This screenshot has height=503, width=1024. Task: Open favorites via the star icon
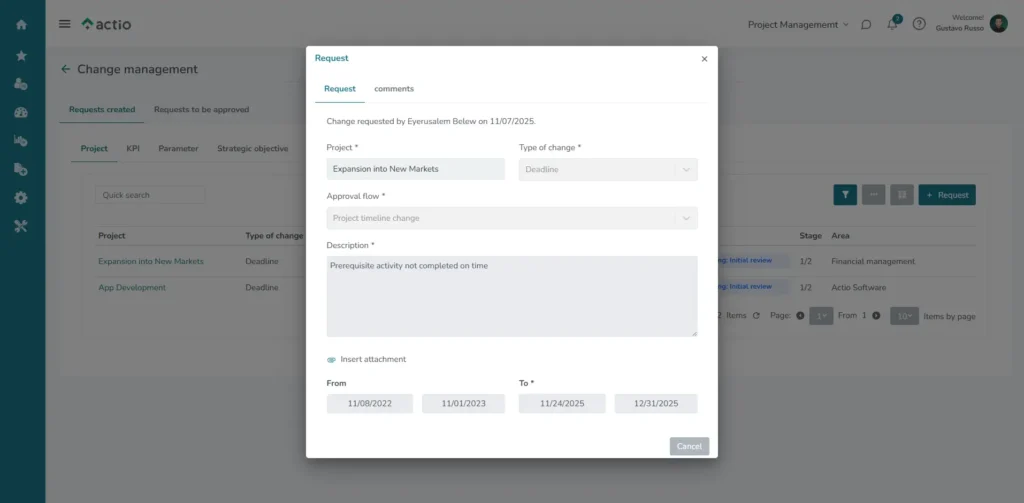[21, 56]
